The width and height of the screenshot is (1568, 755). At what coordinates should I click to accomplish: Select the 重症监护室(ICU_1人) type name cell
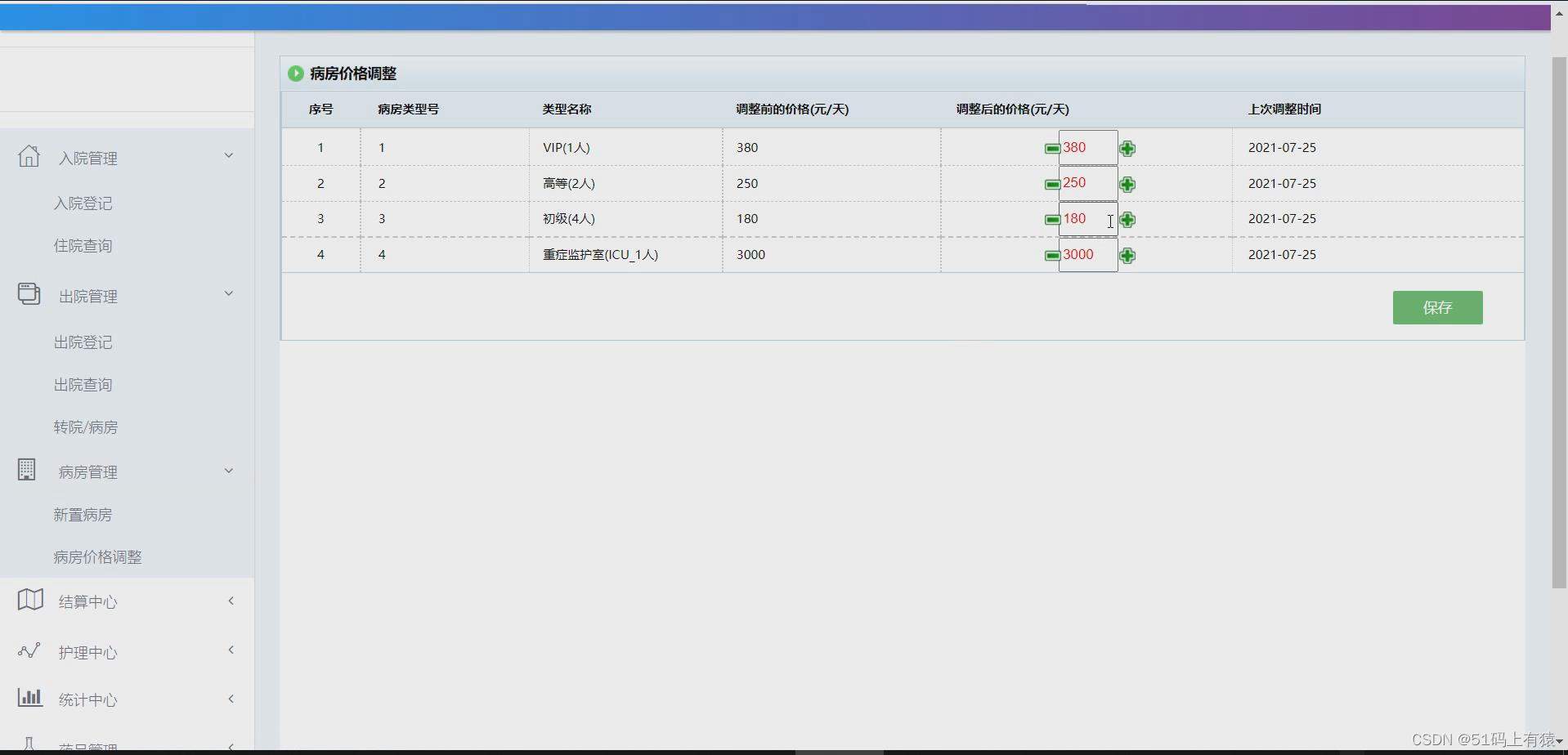[601, 255]
